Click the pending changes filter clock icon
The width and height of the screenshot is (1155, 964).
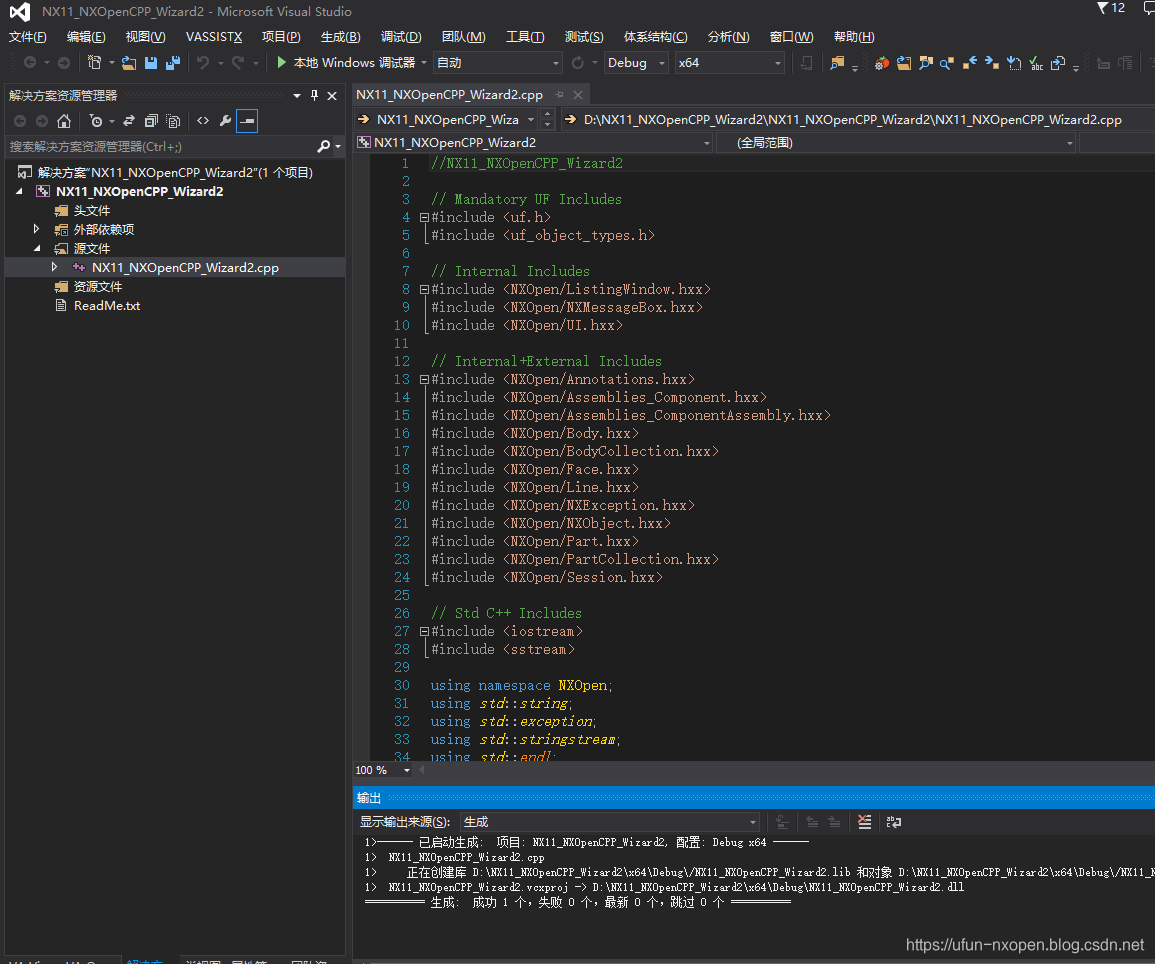[96, 121]
